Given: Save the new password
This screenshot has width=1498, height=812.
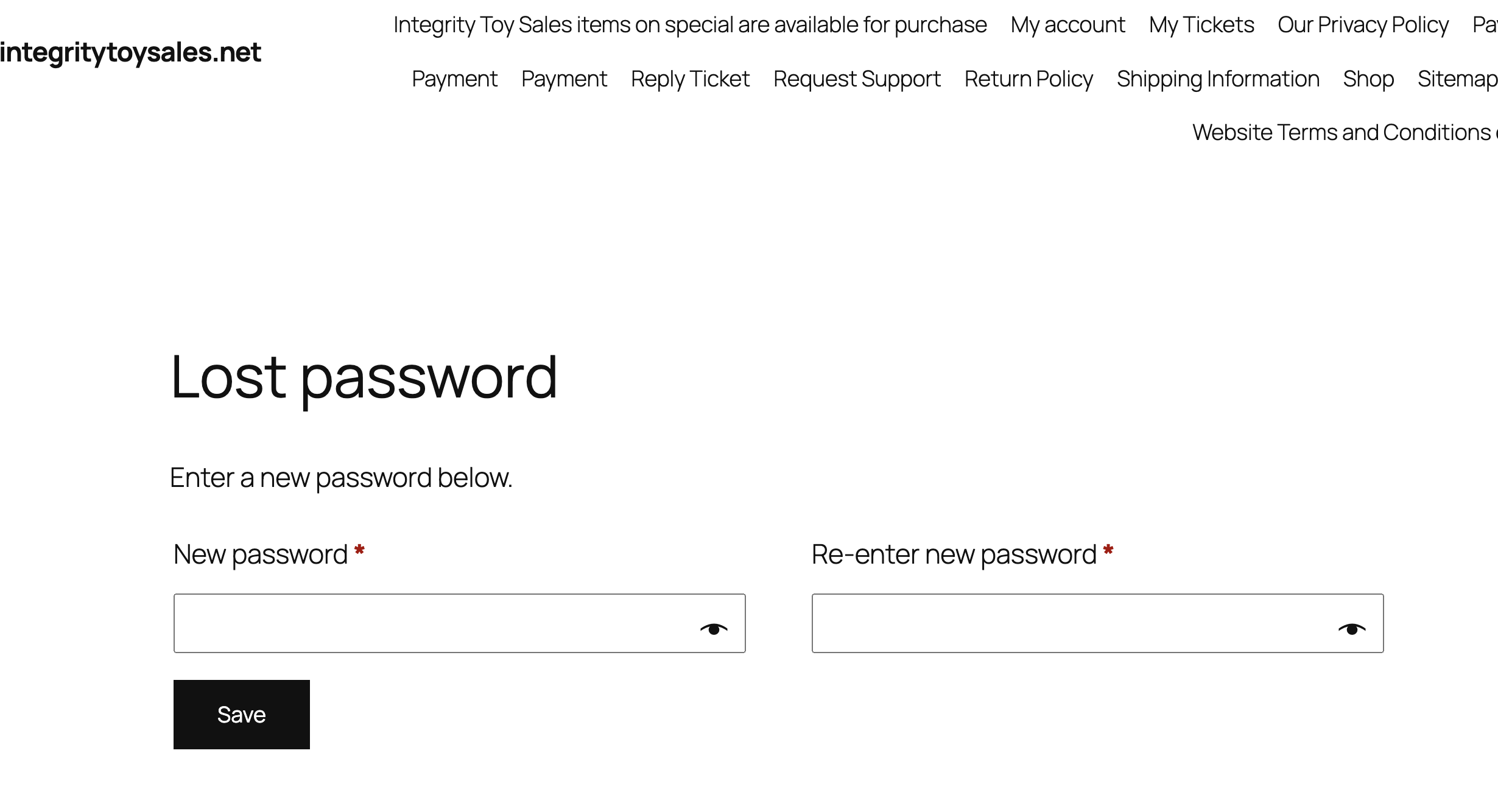Looking at the screenshot, I should tap(242, 715).
